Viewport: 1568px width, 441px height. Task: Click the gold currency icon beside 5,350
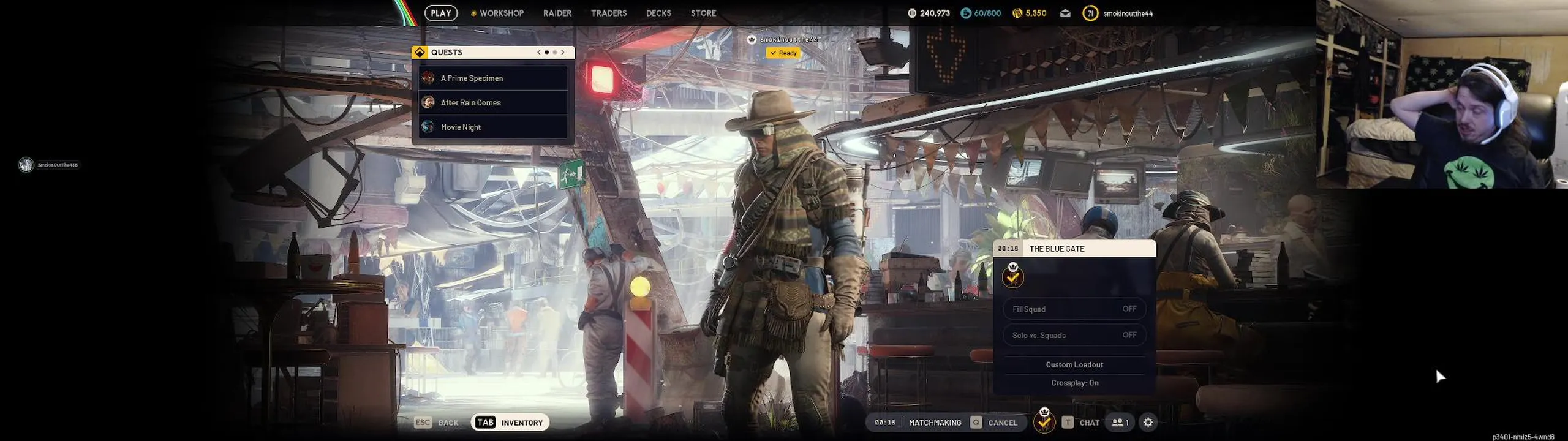coord(1017,13)
